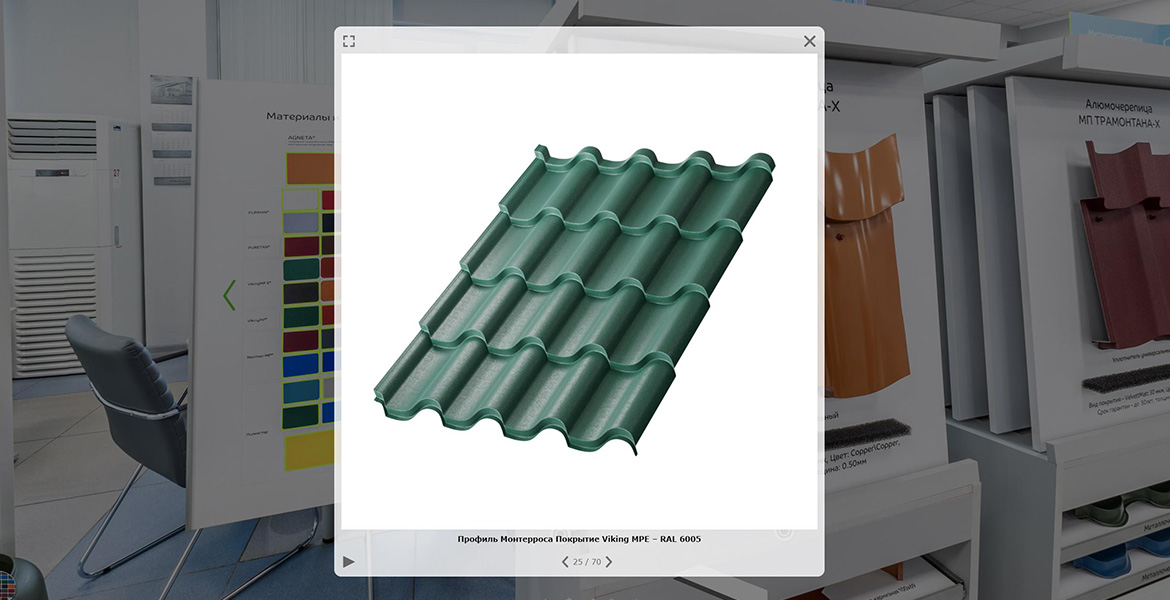Go to the previous image in the gallery
This screenshot has width=1170, height=600.
point(565,562)
